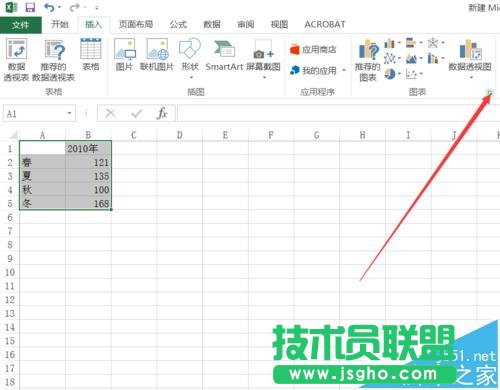
Task: Switch to the 开始 Home tab
Action: pyautogui.click(x=60, y=24)
